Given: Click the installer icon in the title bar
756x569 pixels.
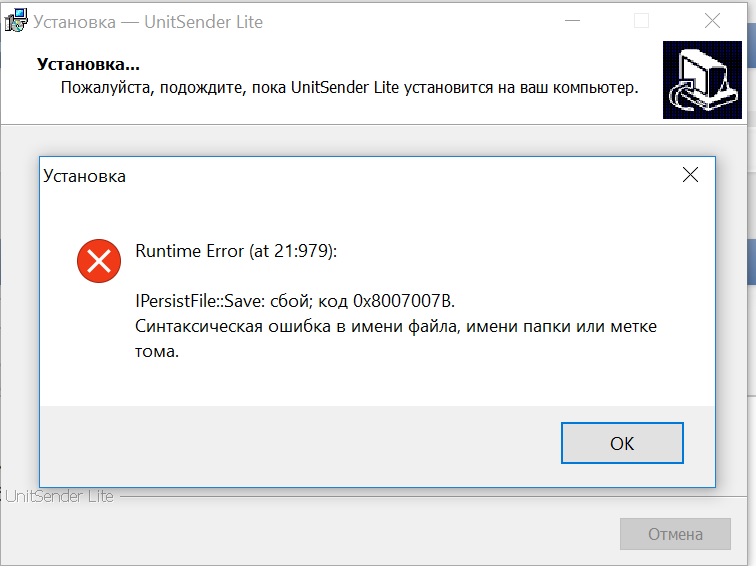Looking at the screenshot, I should [15, 19].
